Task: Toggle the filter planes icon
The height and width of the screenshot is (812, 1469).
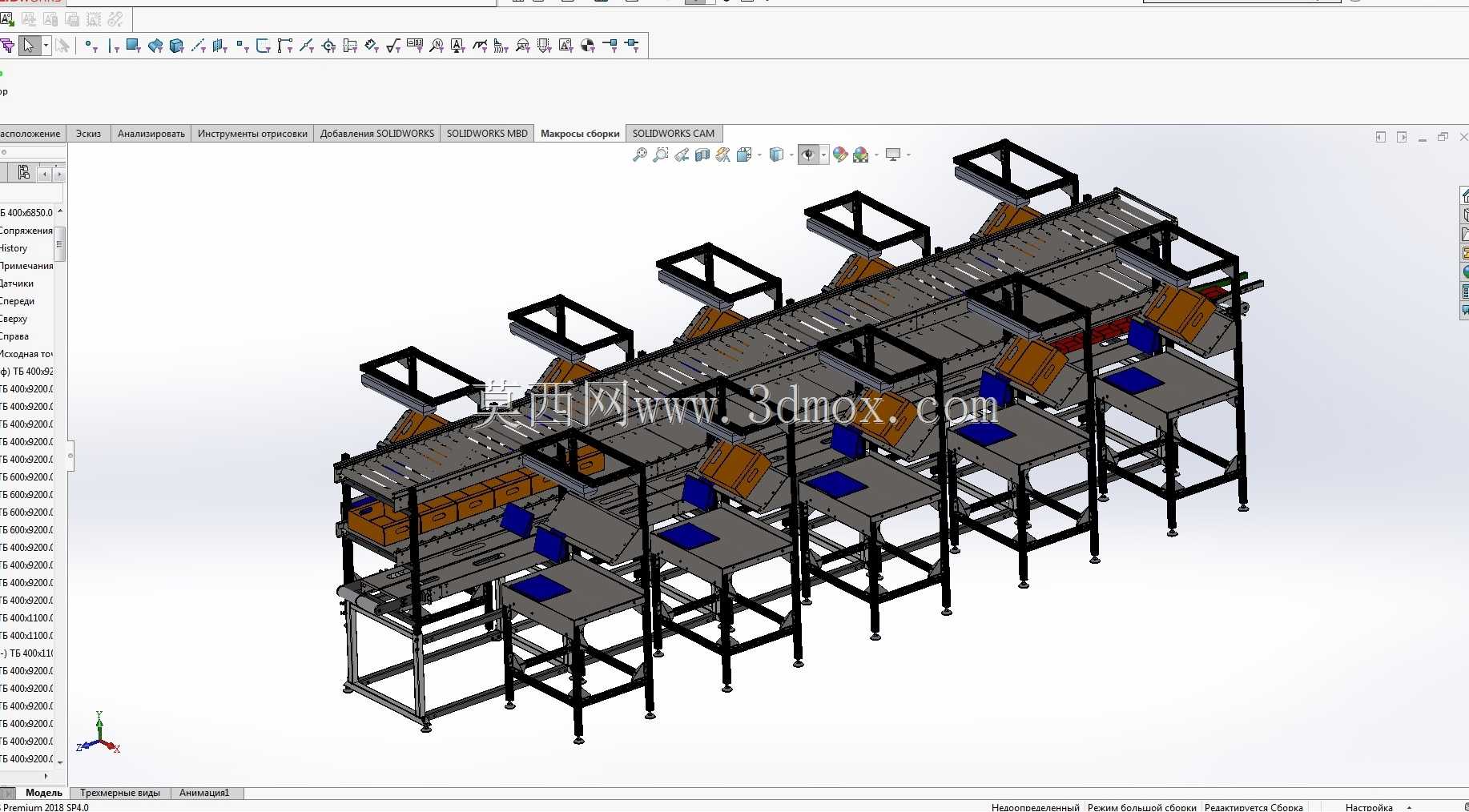Action: pos(220,46)
